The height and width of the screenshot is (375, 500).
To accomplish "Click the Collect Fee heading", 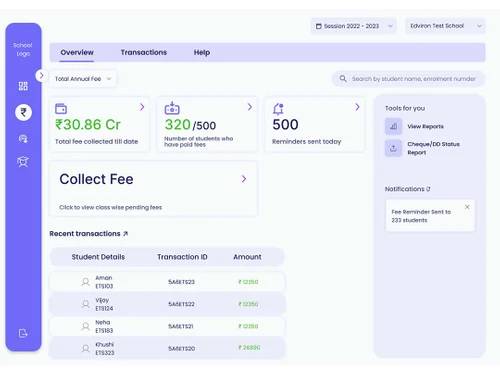I will pos(96,179).
